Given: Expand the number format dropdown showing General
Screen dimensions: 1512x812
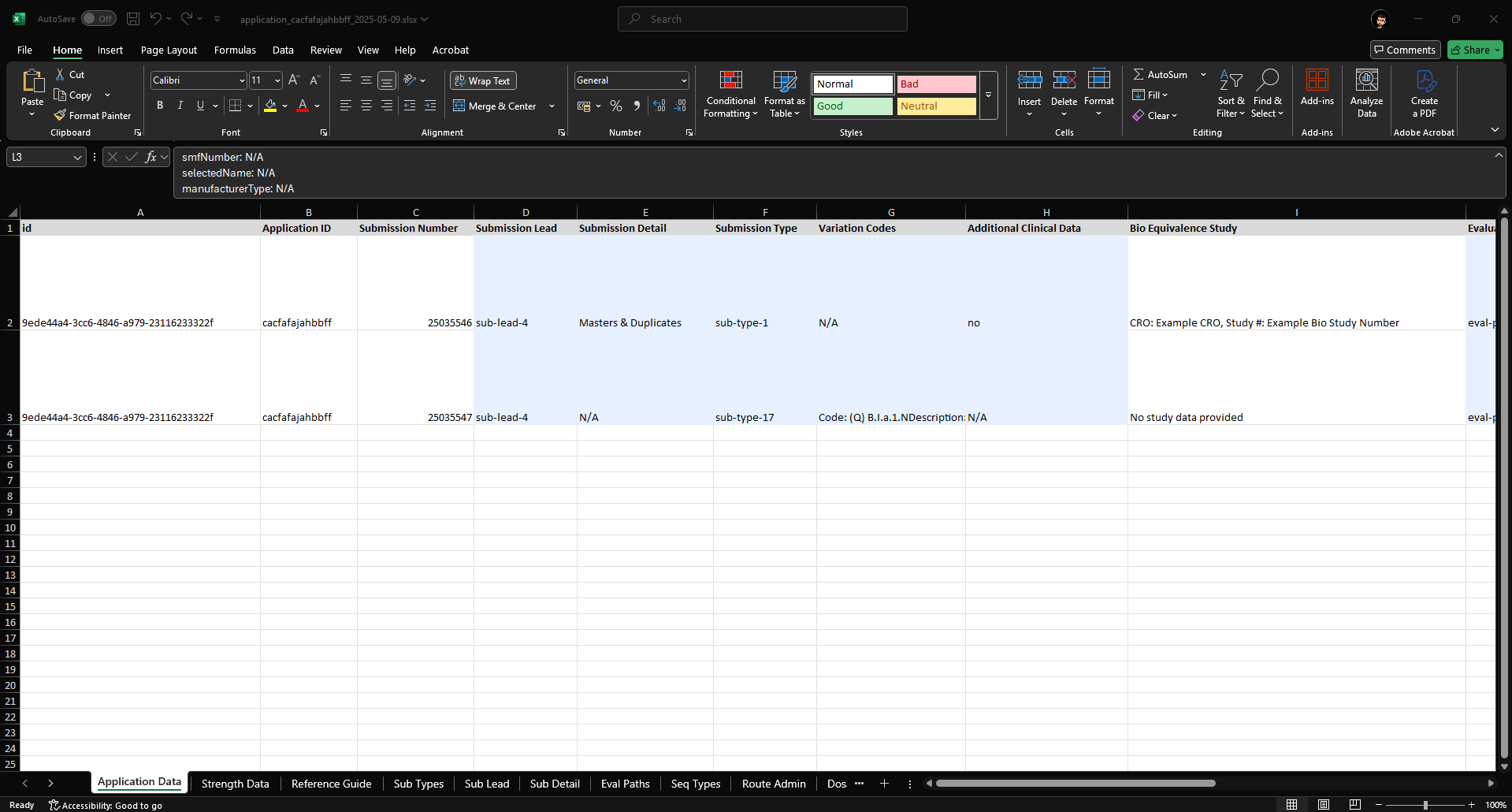Looking at the screenshot, I should 683,80.
